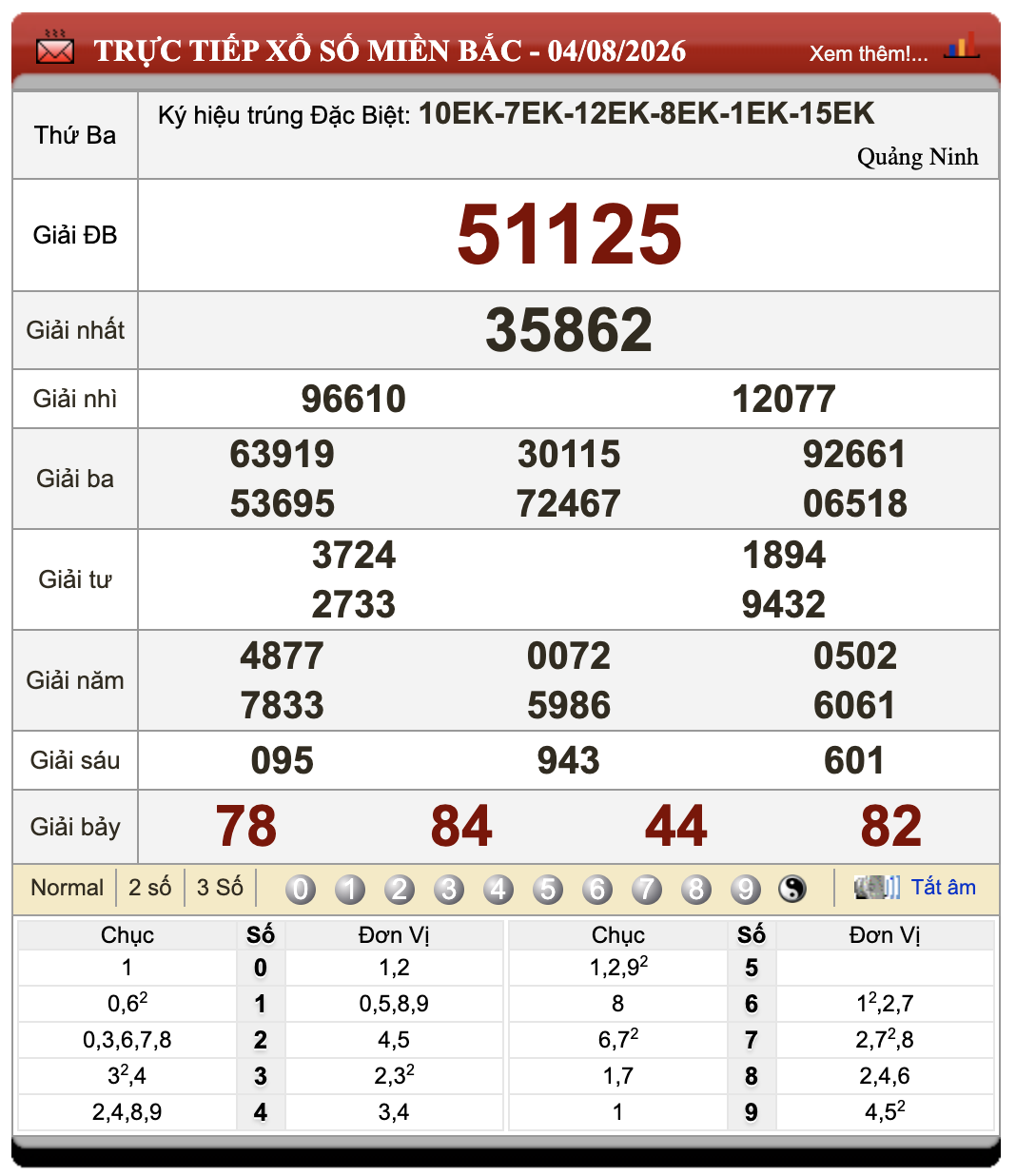
Task: Select seventh prize number 44
Action: point(676,826)
